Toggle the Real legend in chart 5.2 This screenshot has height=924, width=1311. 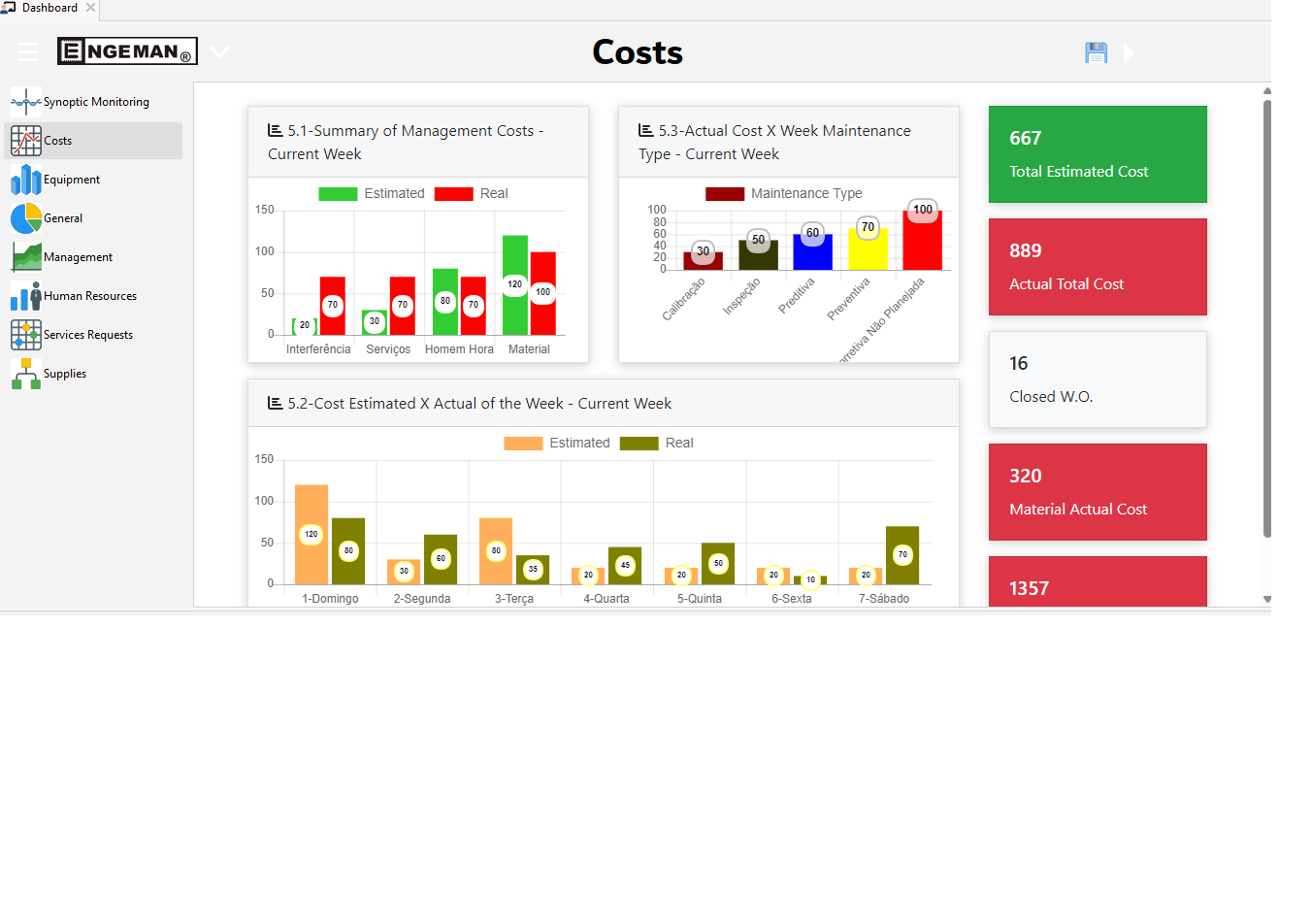666,443
